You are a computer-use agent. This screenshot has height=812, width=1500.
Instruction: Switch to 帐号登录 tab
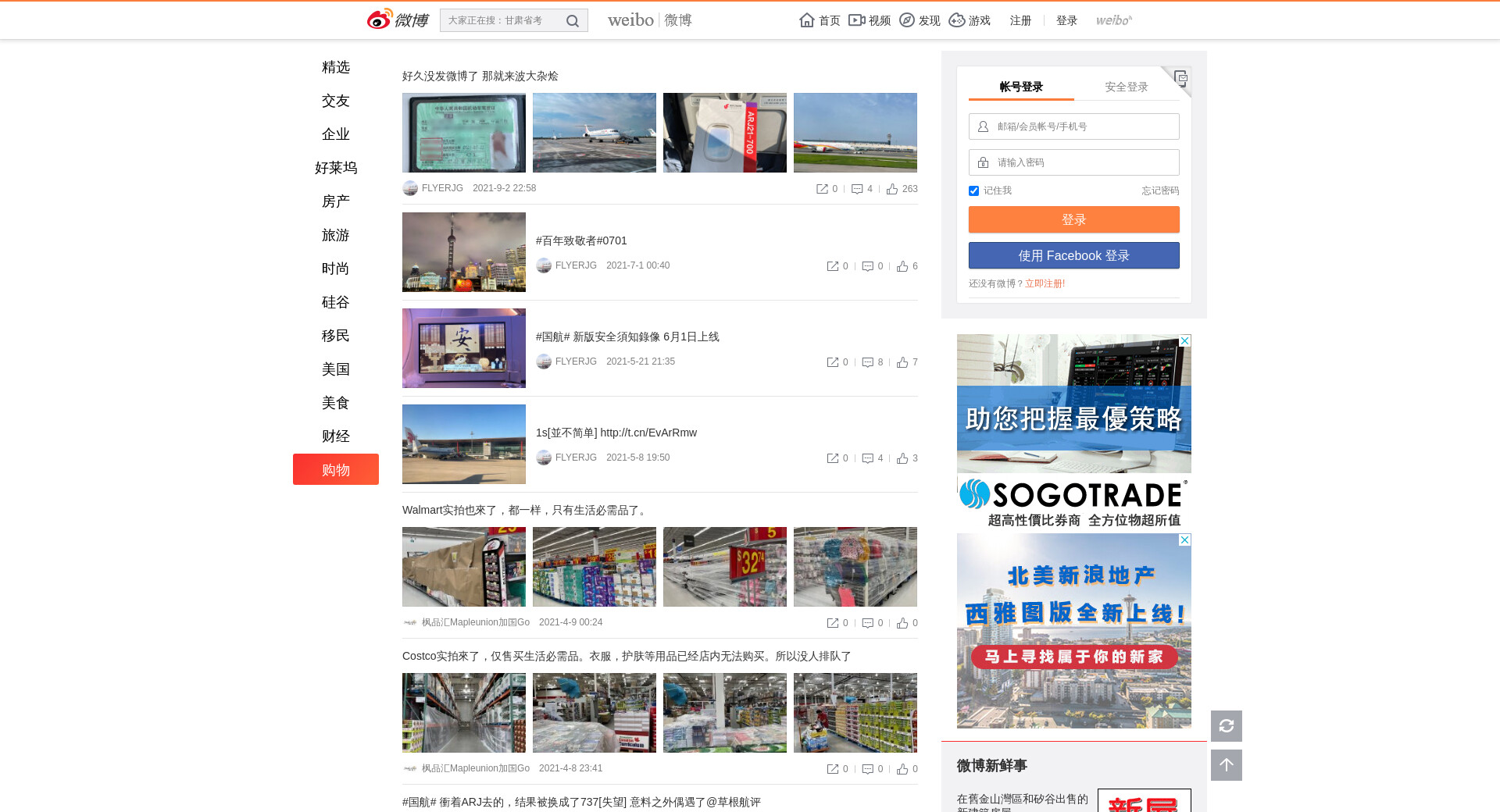[x=1021, y=87]
